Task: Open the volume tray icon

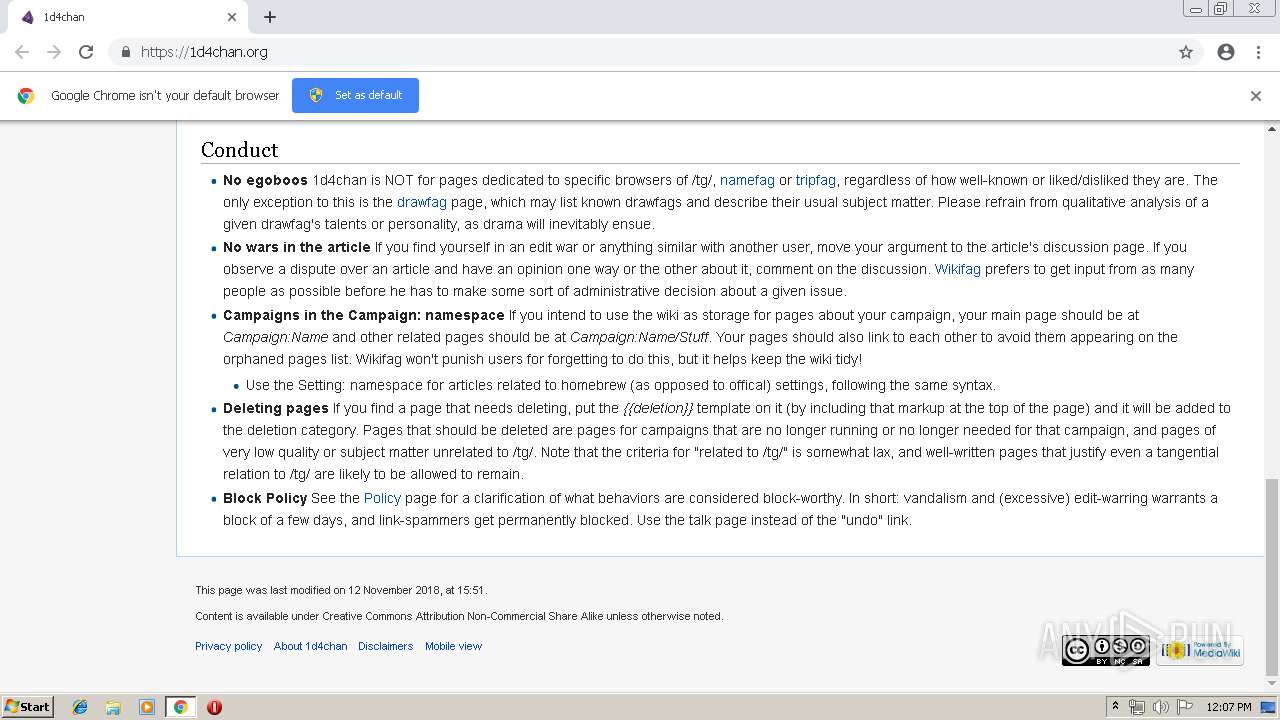Action: [x=1161, y=707]
